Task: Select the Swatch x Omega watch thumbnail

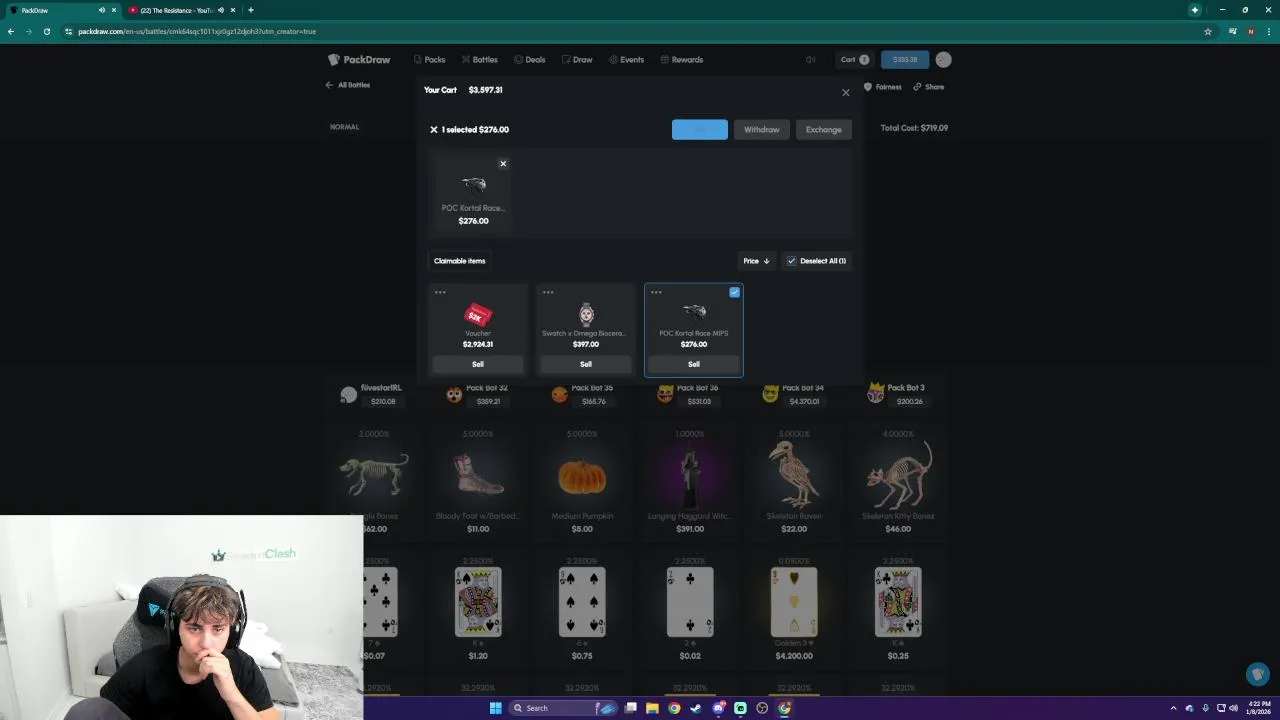Action: [586, 314]
